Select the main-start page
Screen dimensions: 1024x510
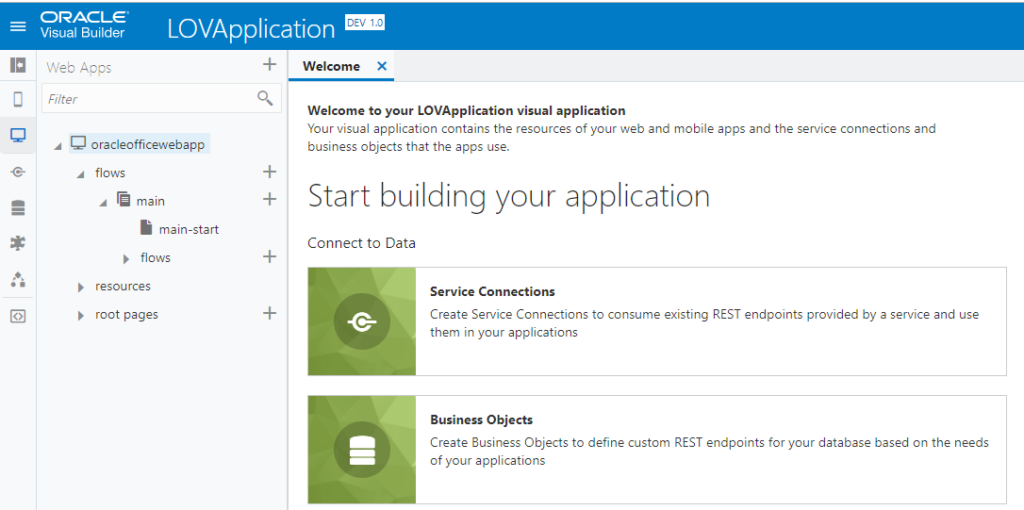tap(188, 229)
